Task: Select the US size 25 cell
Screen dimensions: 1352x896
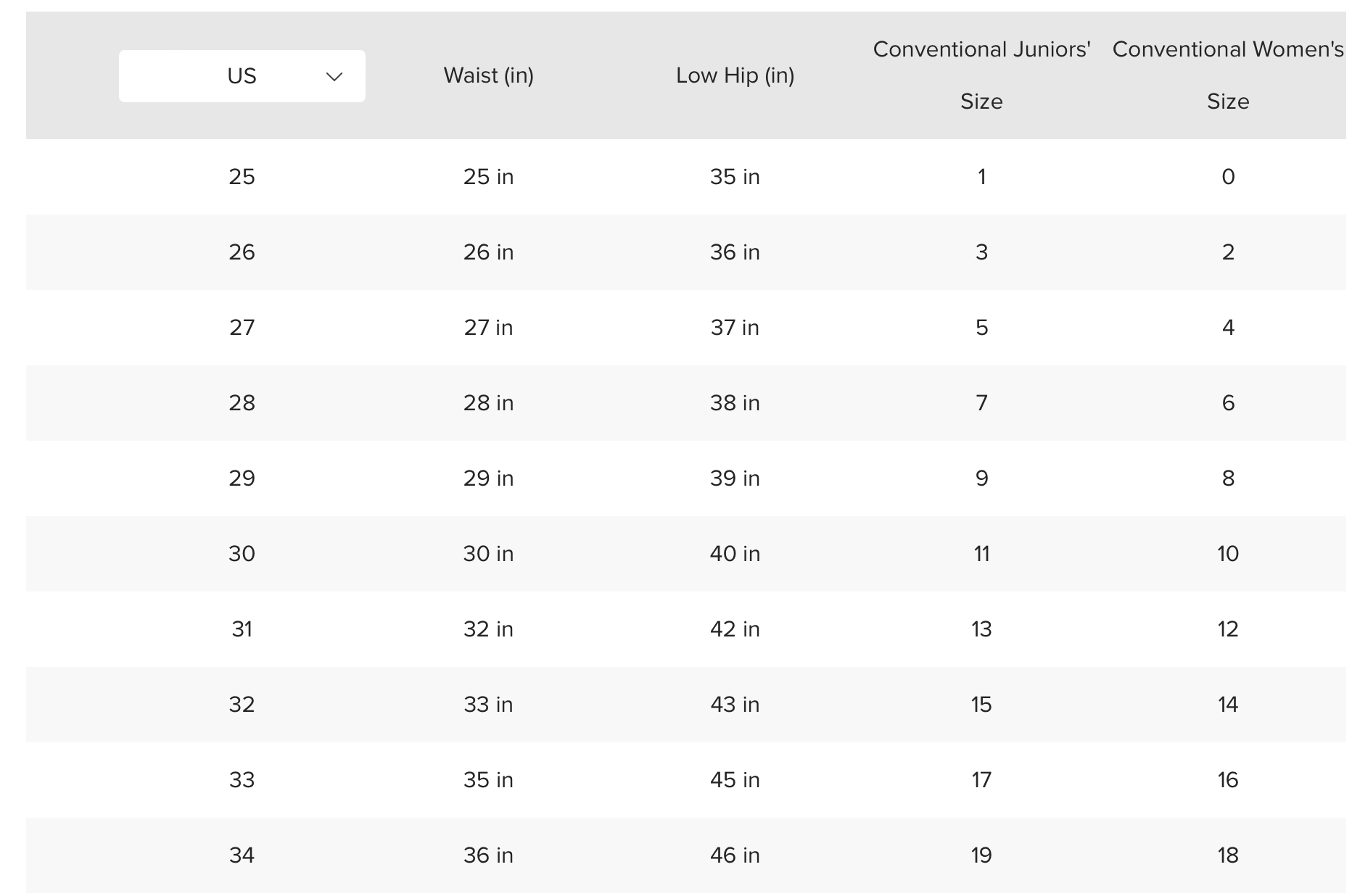Action: tap(242, 177)
